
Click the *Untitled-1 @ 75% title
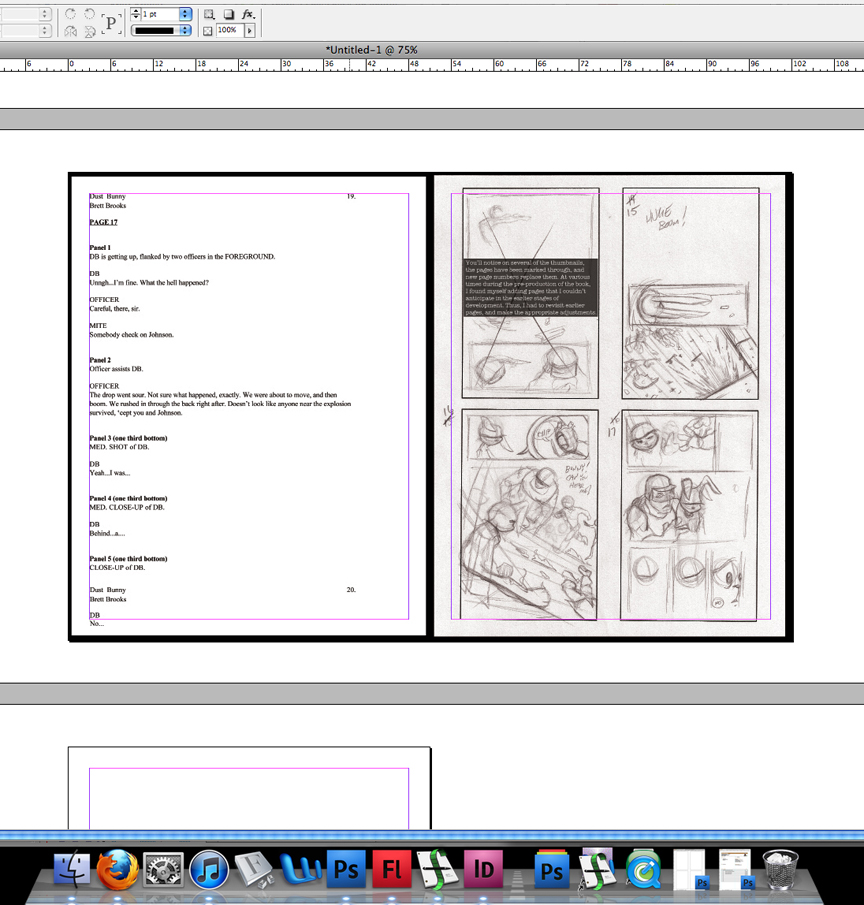(372, 50)
